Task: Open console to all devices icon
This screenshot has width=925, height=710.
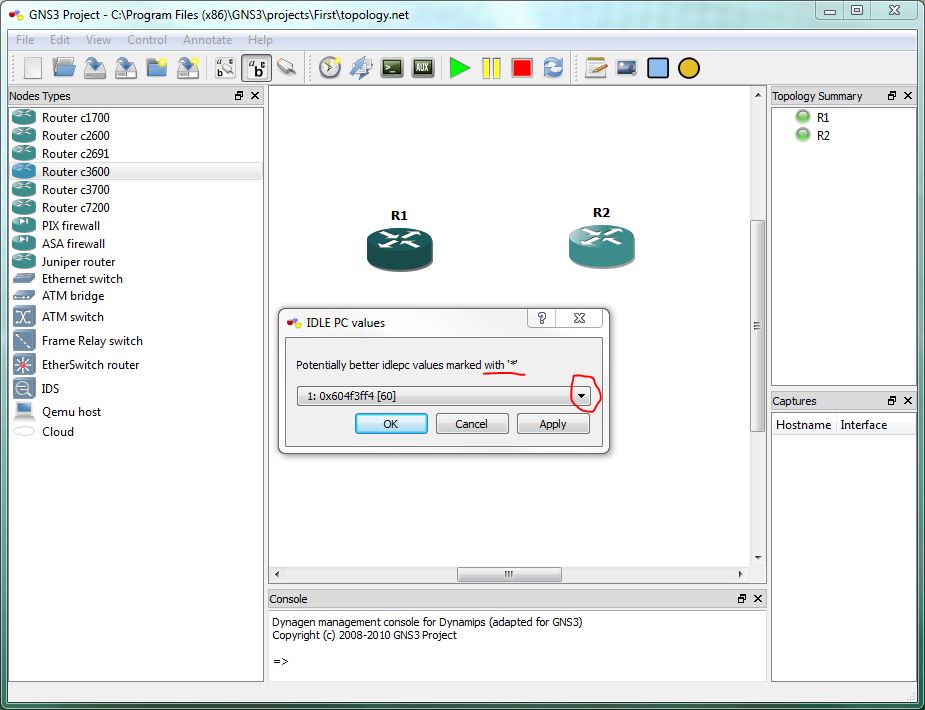Action: click(392, 68)
